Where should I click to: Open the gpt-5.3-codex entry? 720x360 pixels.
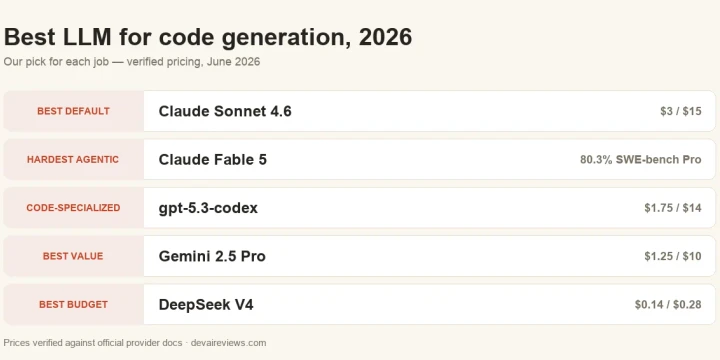click(x=208, y=208)
